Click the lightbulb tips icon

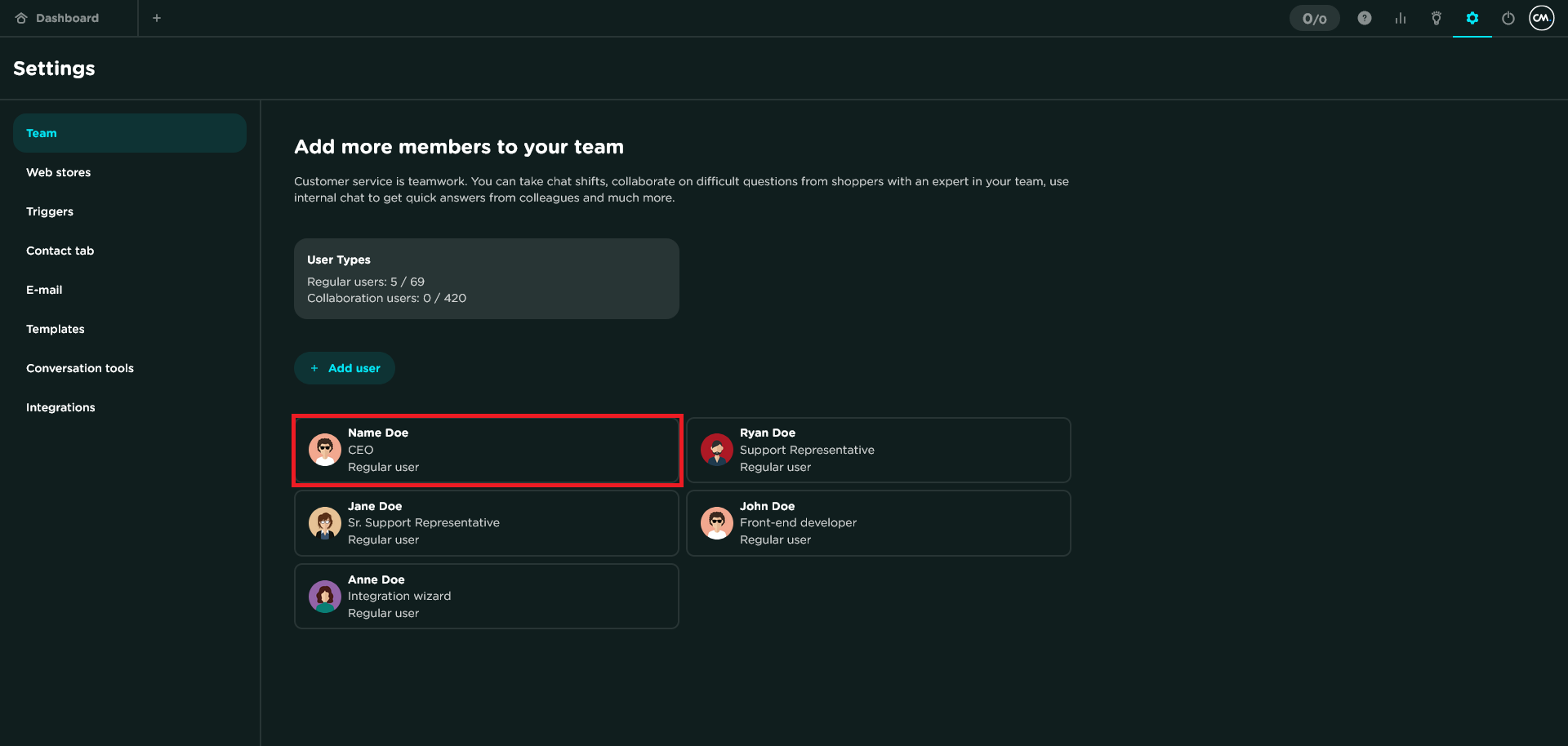1437,18
